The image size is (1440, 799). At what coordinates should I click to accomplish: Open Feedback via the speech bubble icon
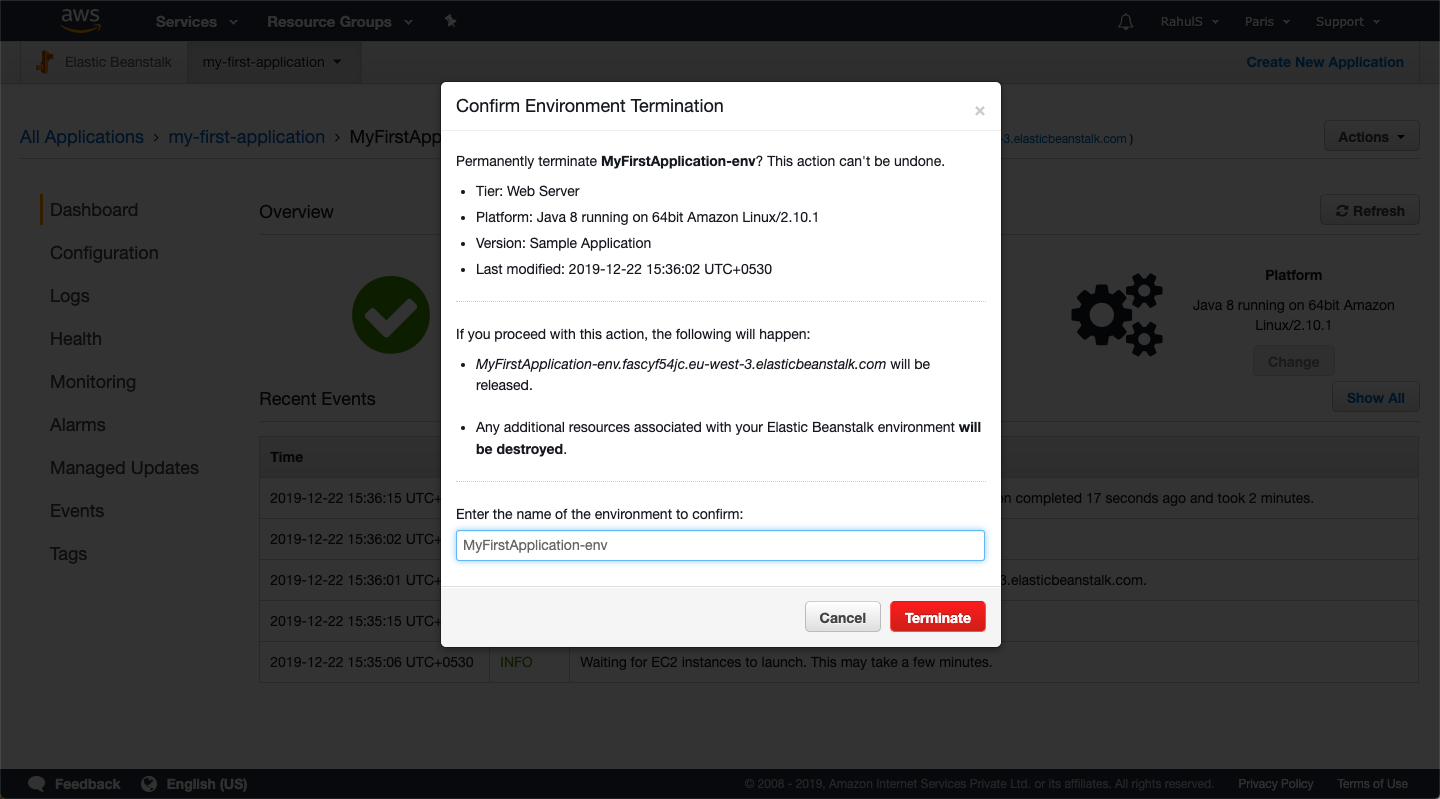pos(36,784)
